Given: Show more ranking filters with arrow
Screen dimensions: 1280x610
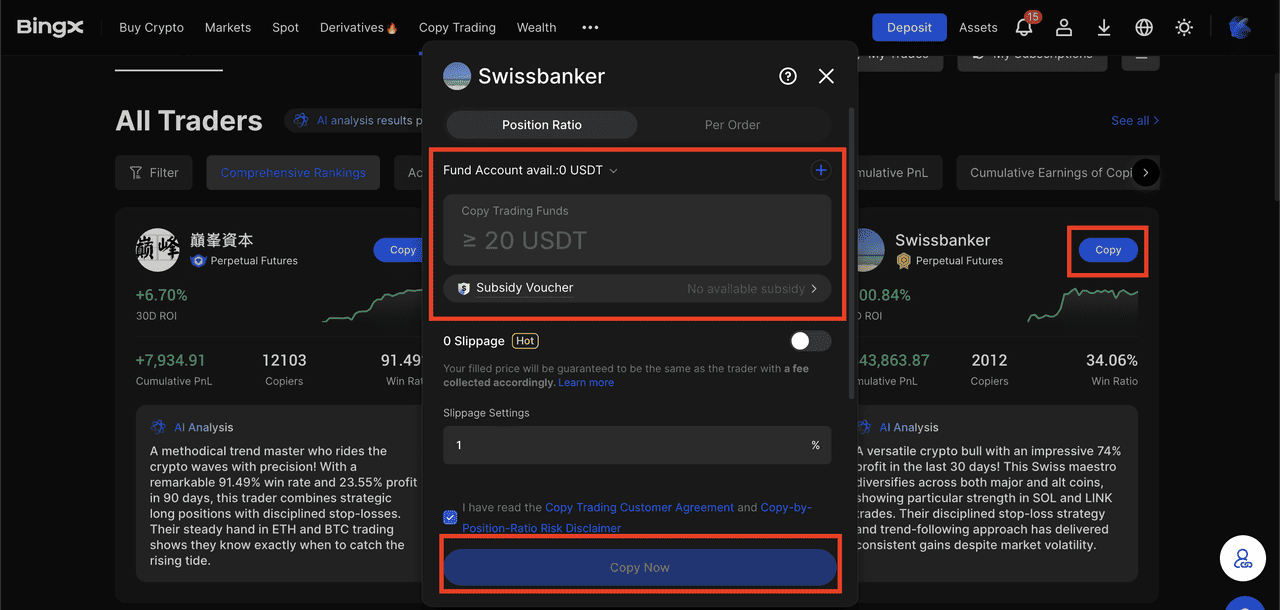Looking at the screenshot, I should pyautogui.click(x=1146, y=172).
